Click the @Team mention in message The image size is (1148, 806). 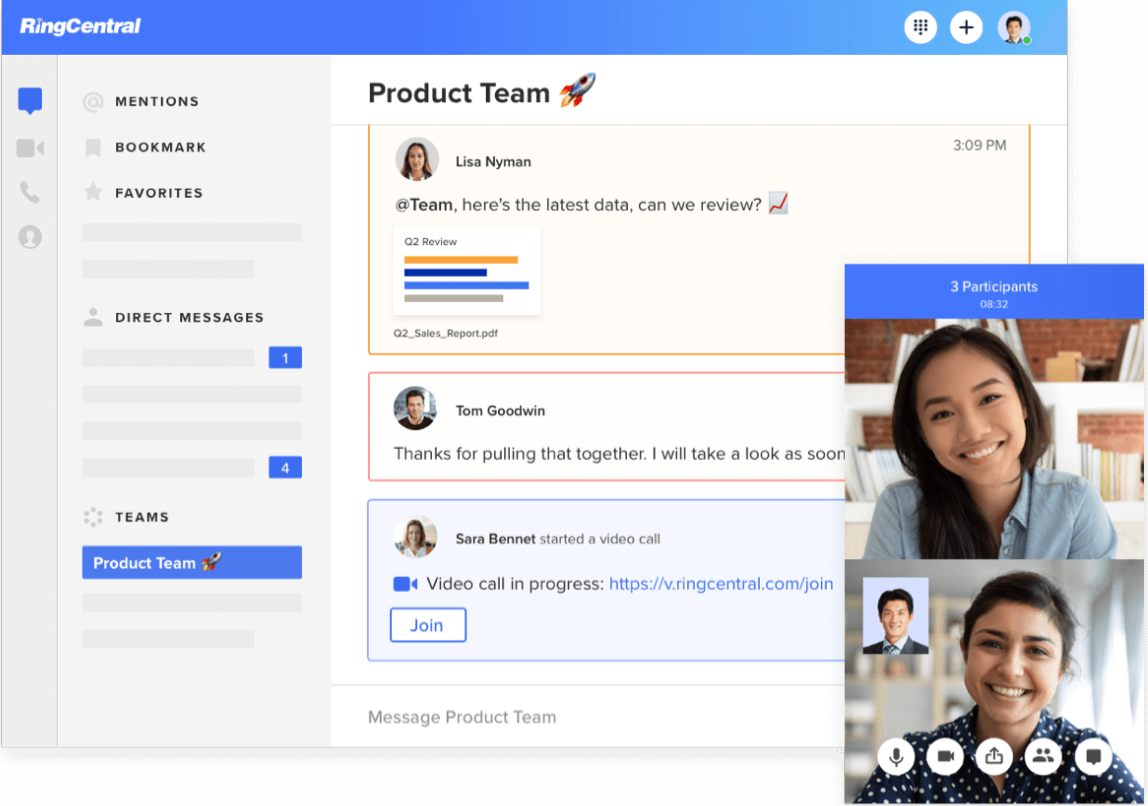(423, 205)
